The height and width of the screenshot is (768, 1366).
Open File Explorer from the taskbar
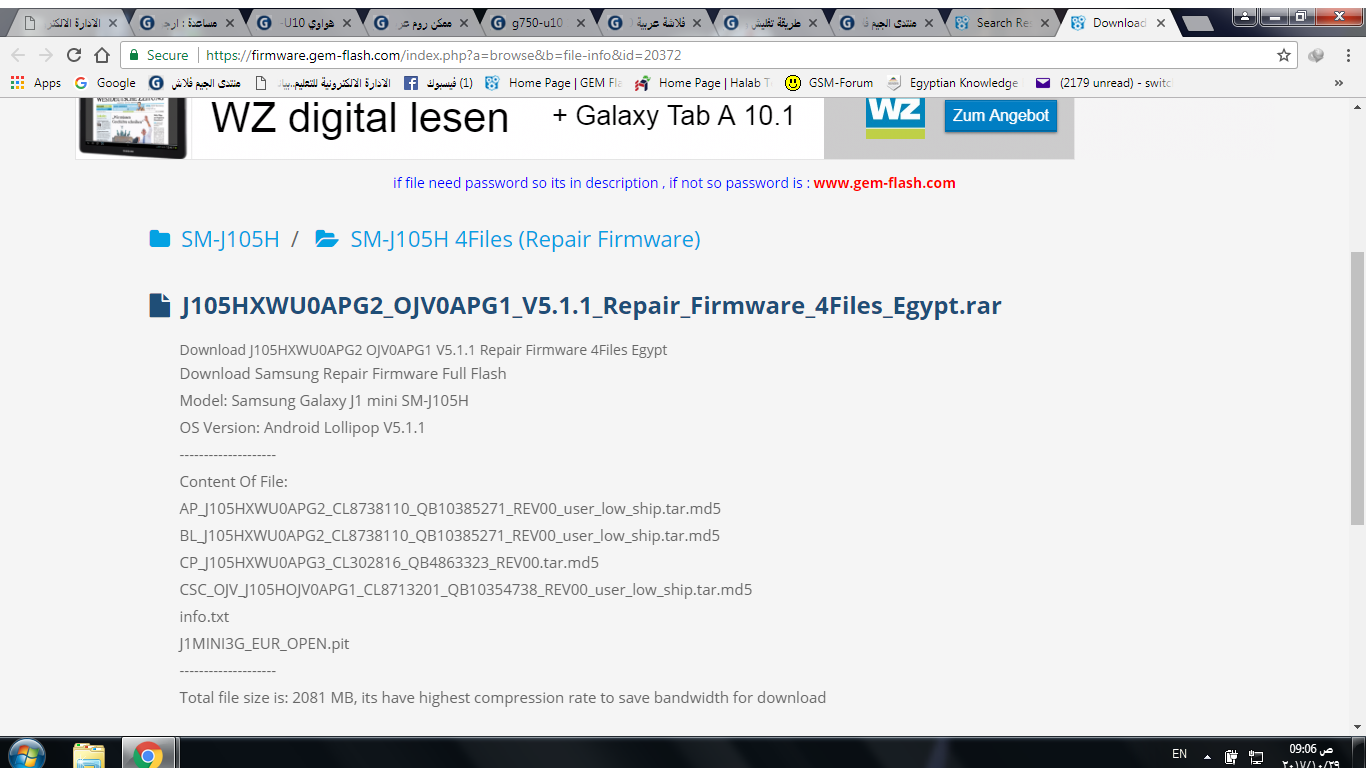[89, 754]
